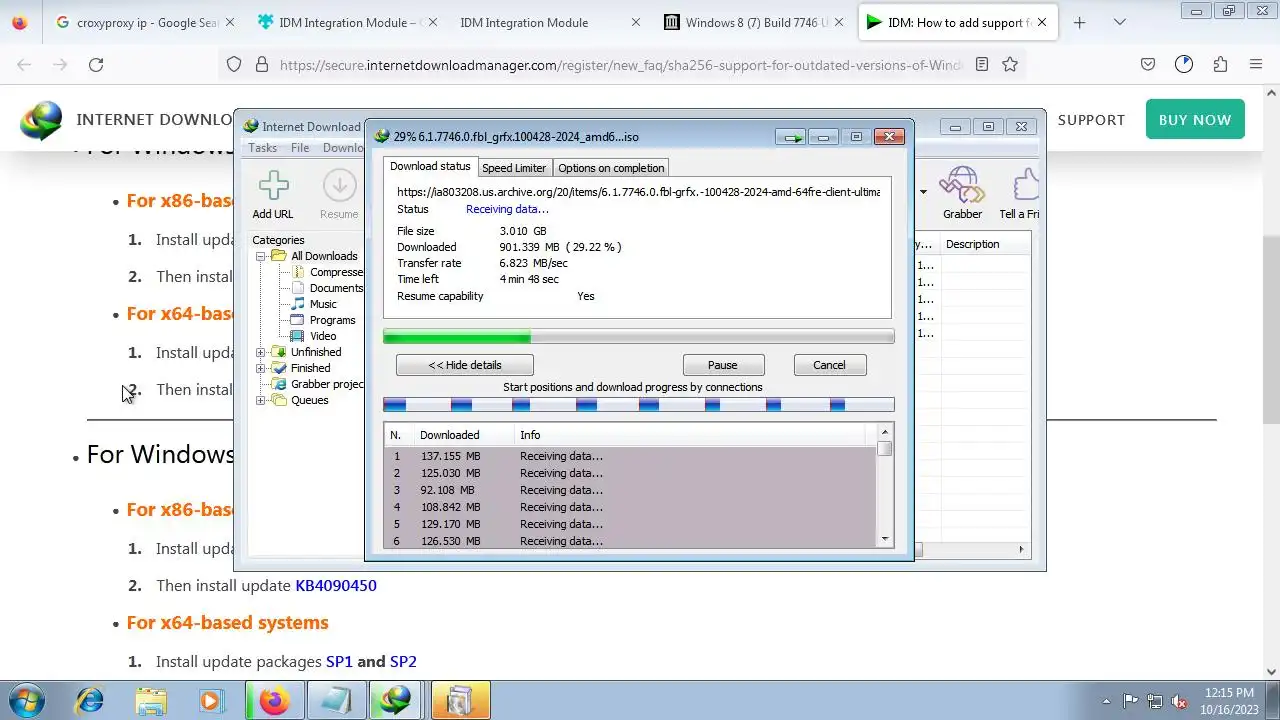
Task: Click the tracking protection shield icon
Action: point(234,64)
